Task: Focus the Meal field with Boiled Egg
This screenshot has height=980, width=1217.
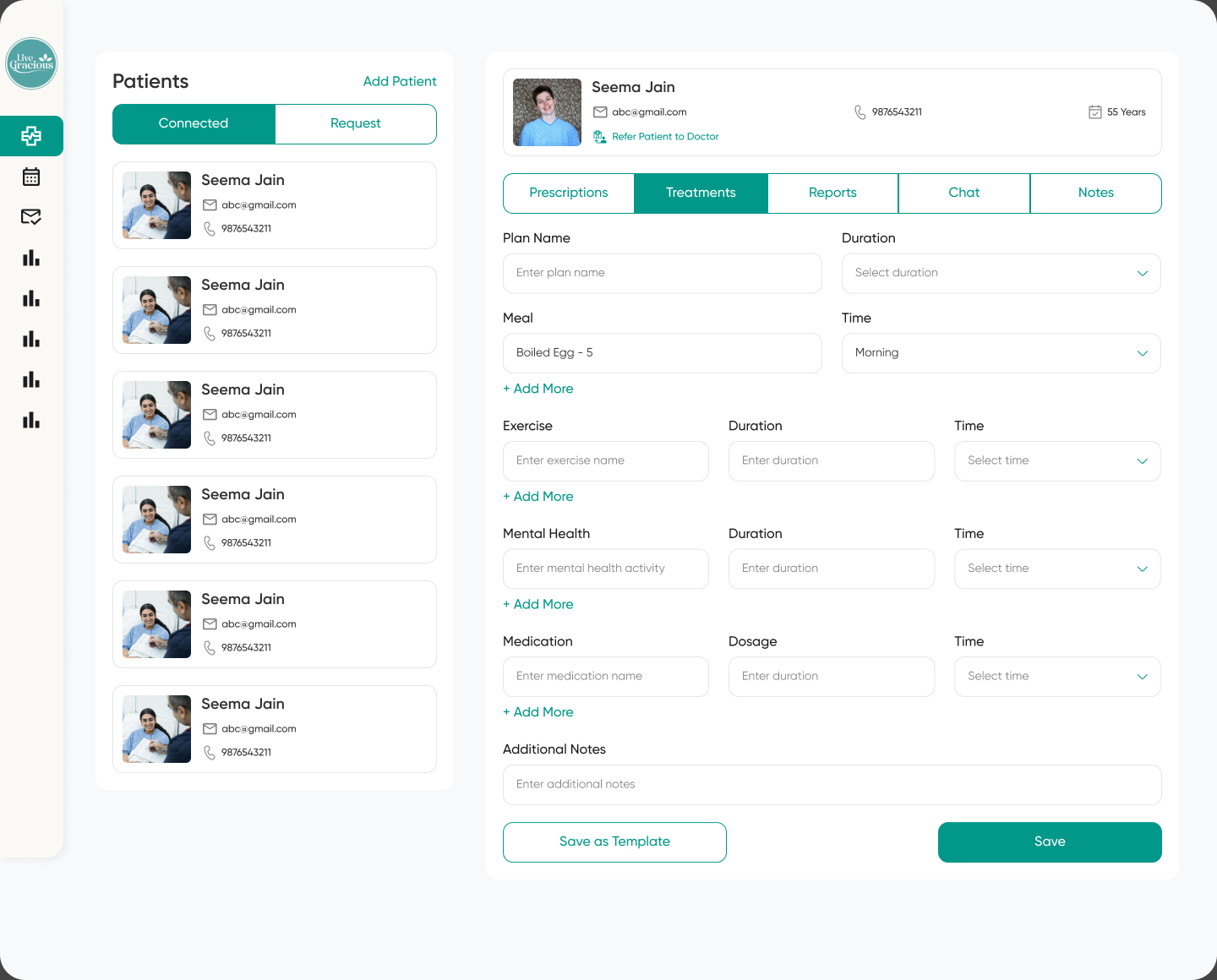Action: pos(663,353)
